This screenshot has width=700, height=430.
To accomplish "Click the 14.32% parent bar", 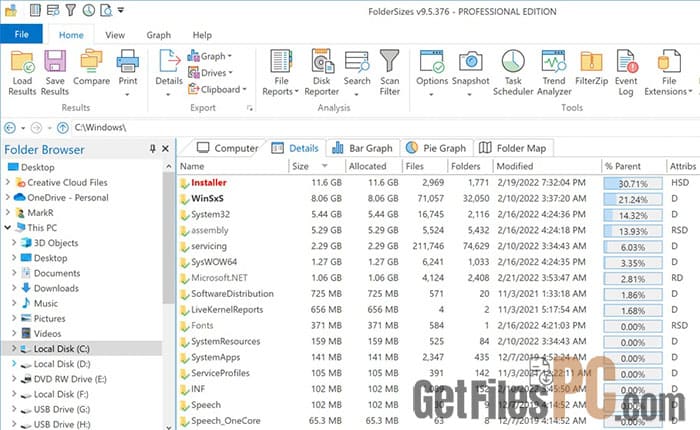I will 633,215.
